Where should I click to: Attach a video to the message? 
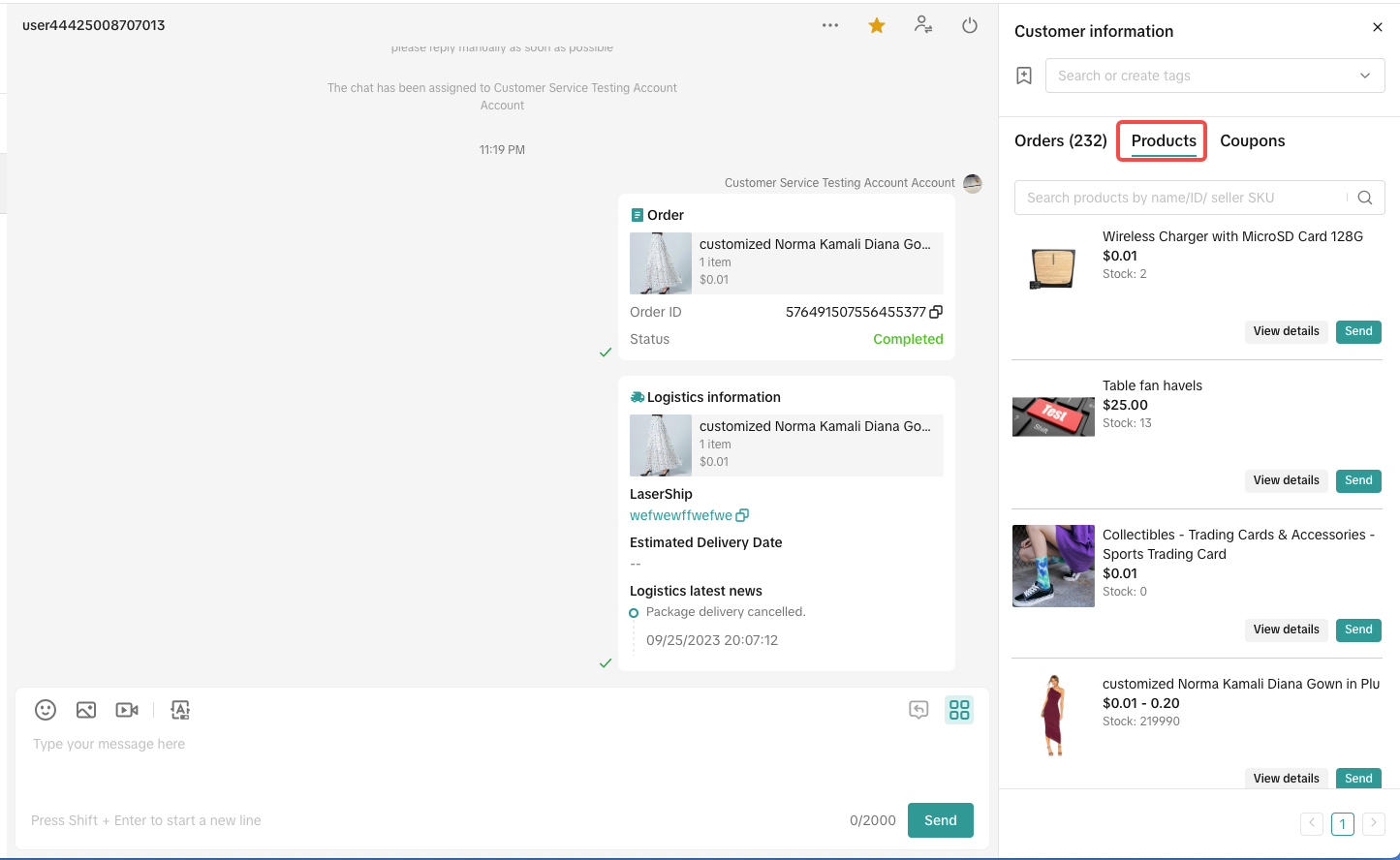[x=127, y=710]
